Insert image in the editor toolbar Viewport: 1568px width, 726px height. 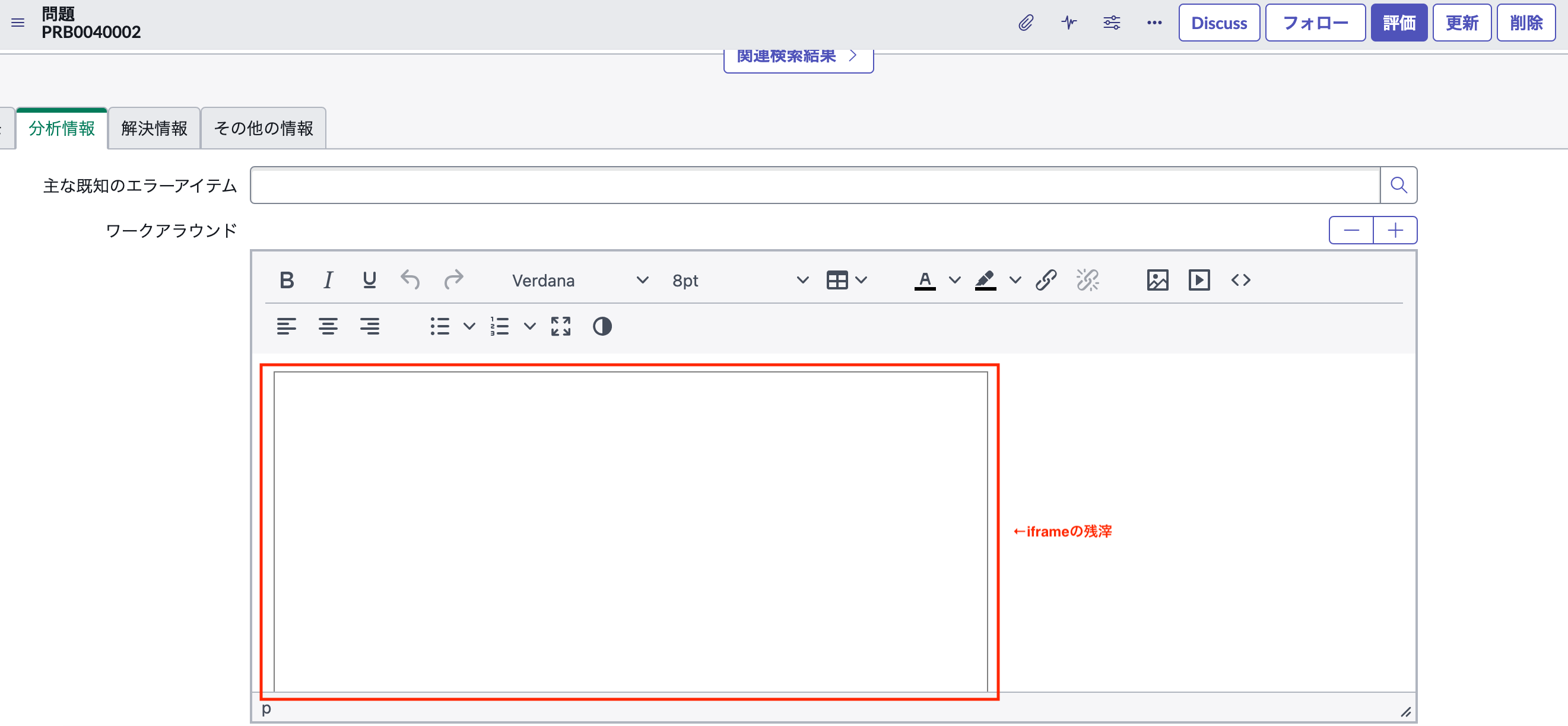(x=1157, y=280)
